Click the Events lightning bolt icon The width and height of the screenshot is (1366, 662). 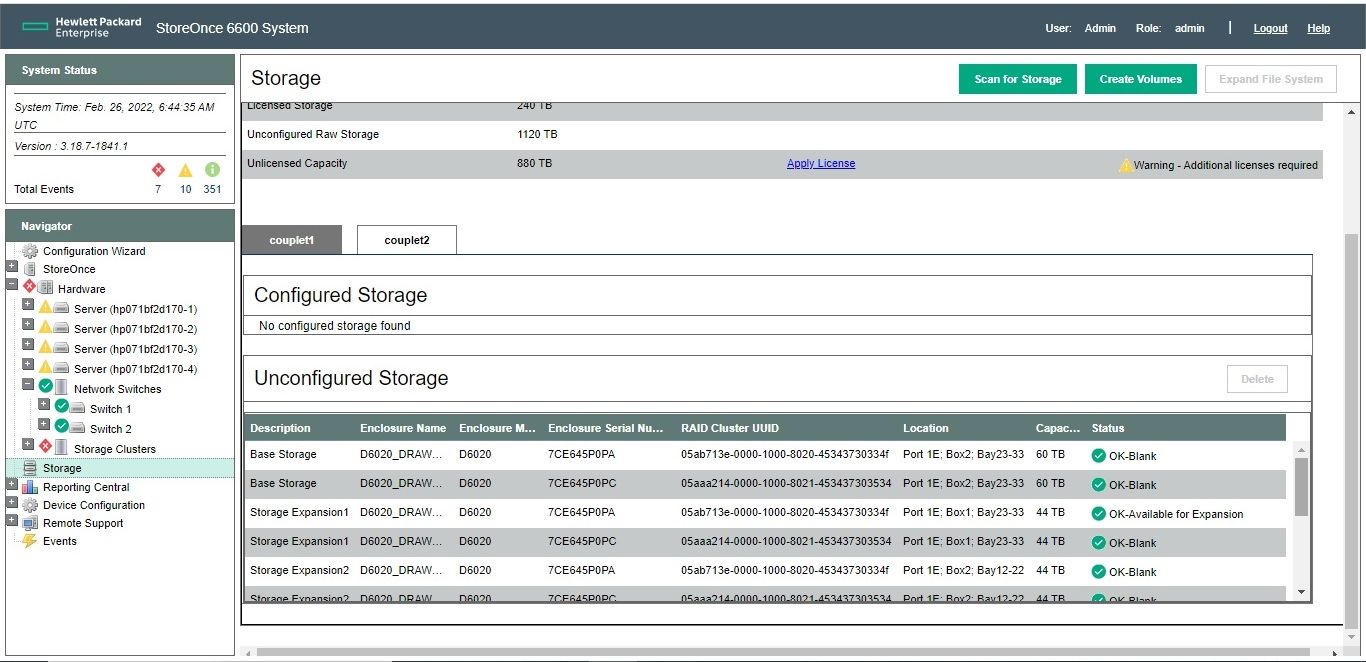tap(30, 541)
